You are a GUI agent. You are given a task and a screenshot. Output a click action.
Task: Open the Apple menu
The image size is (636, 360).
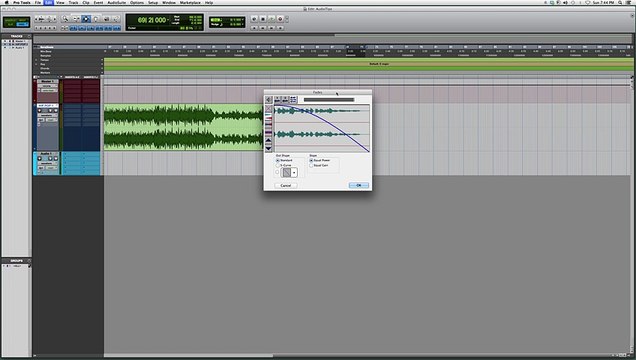(6, 2)
